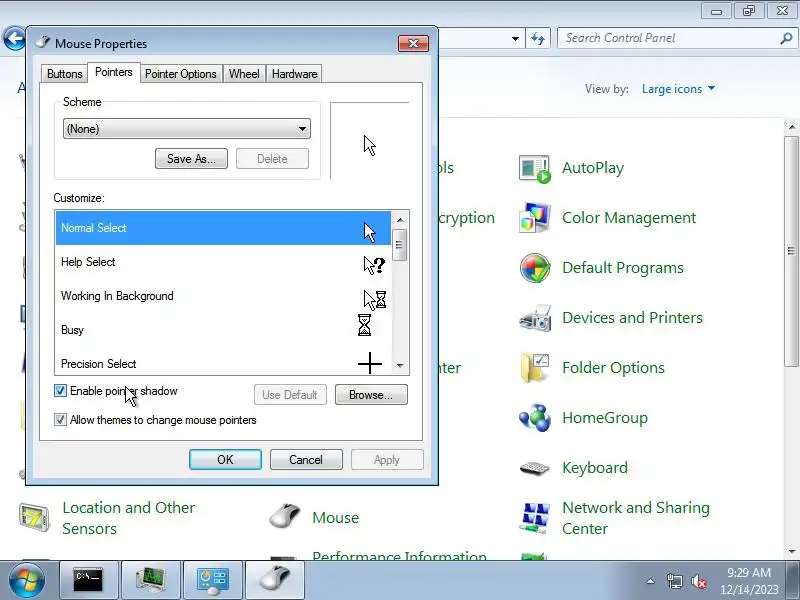Close the Mouse Properties dialog
Screen dimensions: 800x600
pyautogui.click(x=413, y=44)
